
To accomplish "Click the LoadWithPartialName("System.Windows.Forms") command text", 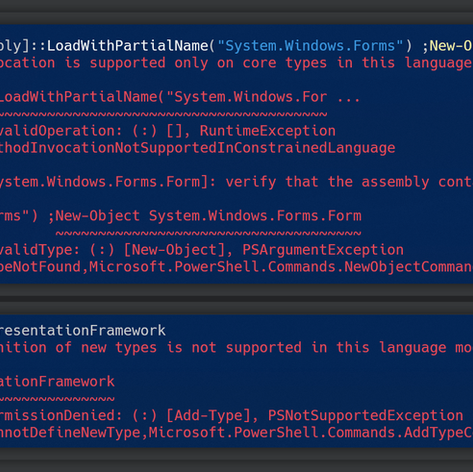I will [x=230, y=46].
